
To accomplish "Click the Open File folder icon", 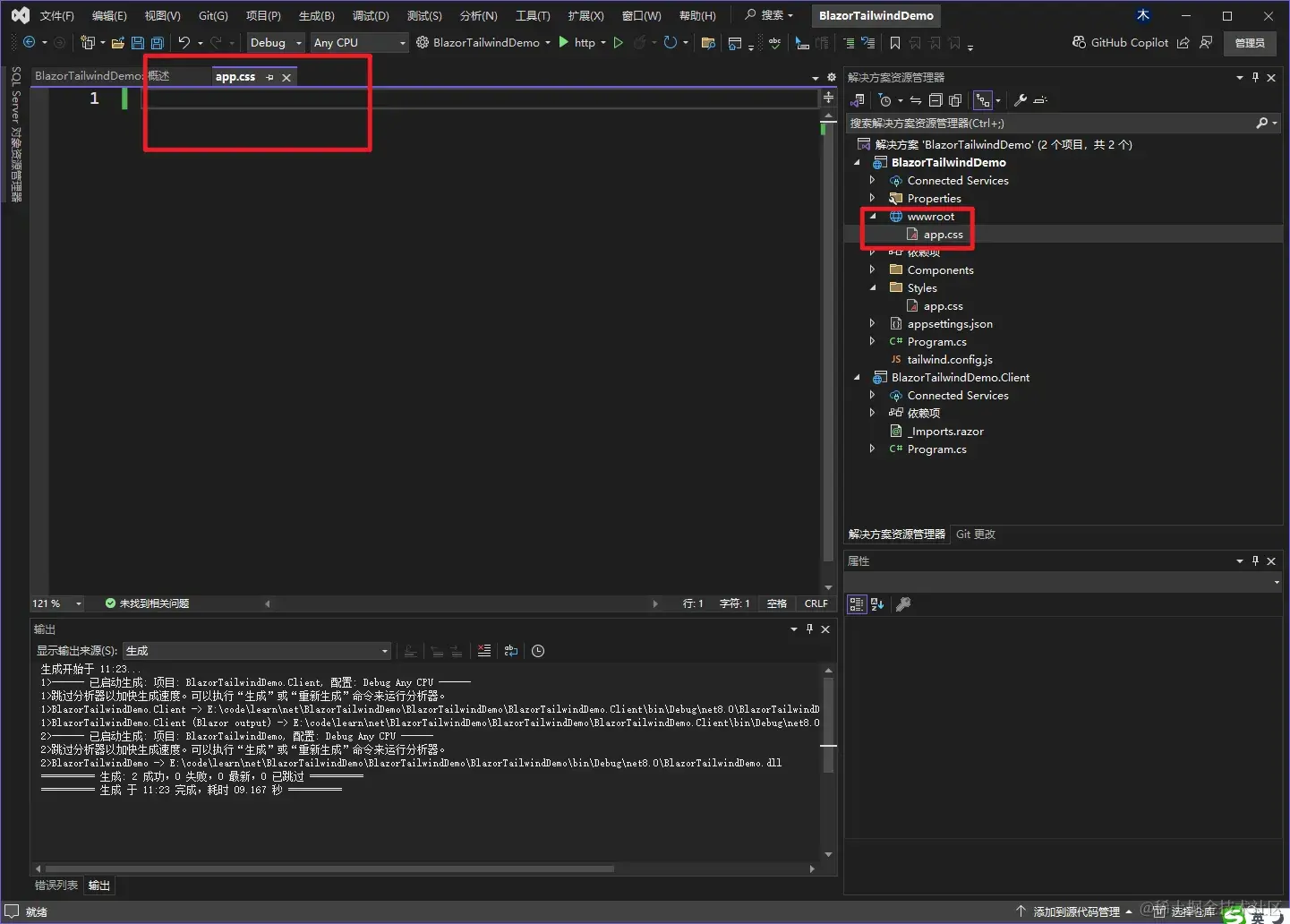I will click(117, 42).
